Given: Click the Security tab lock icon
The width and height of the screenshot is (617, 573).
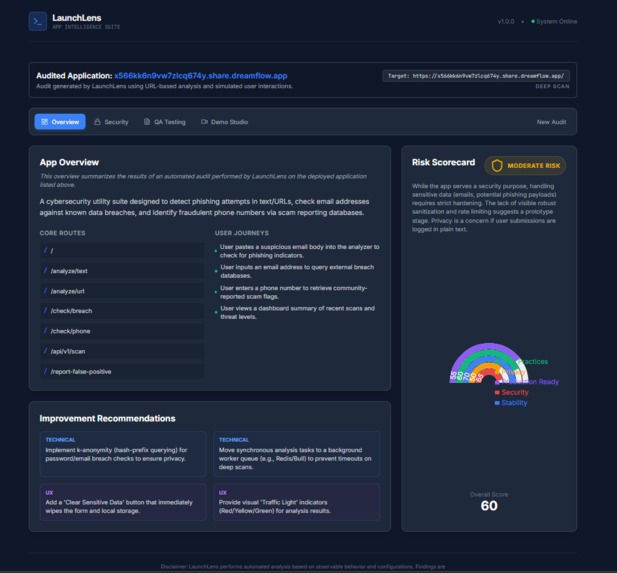Looking at the screenshot, I should coord(97,122).
